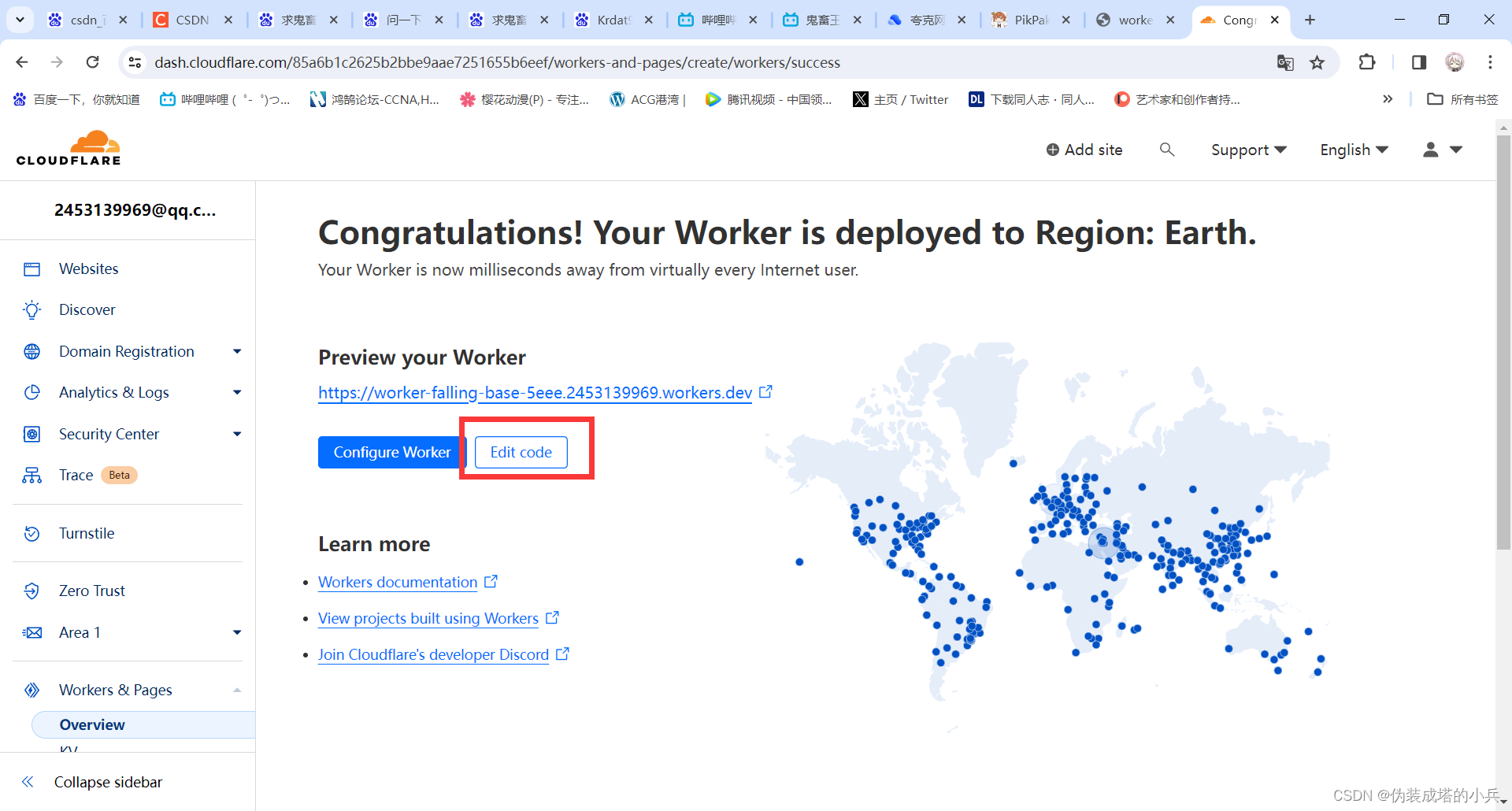
Task: Open the Discover lightbulb icon
Action: point(31,310)
